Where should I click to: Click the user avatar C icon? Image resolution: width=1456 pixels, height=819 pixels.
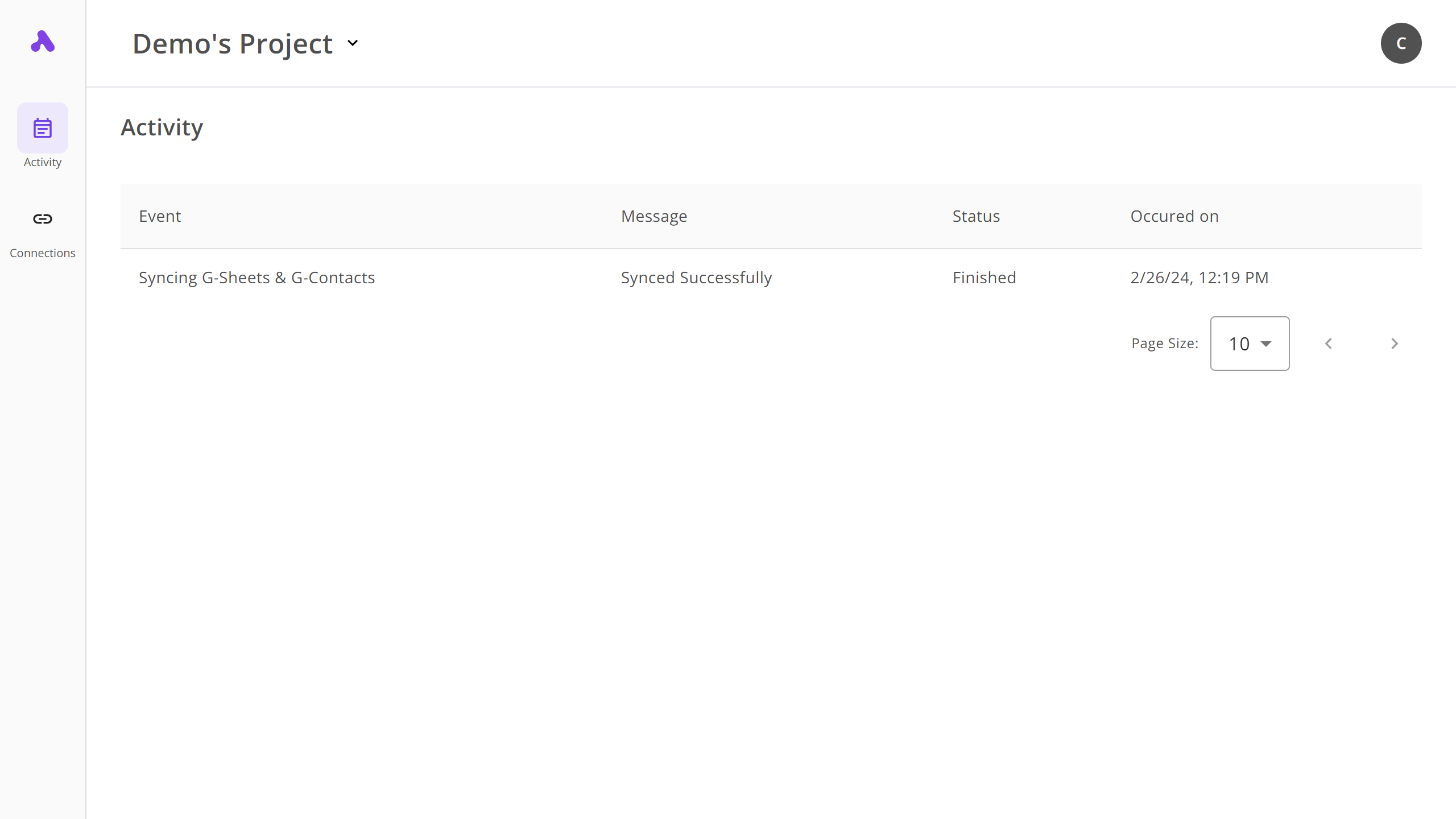coord(1401,43)
